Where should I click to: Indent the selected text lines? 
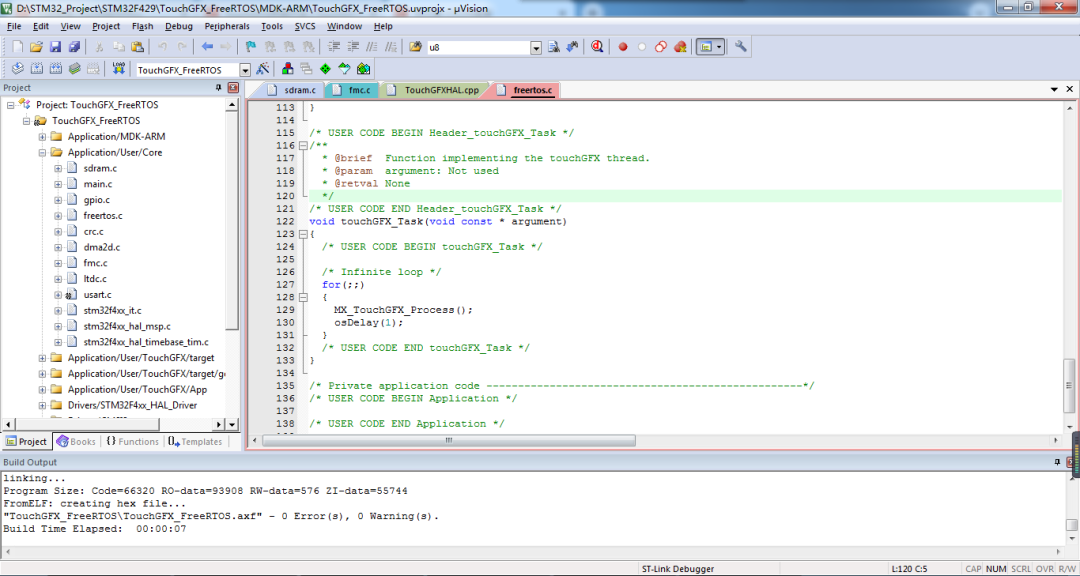point(334,47)
